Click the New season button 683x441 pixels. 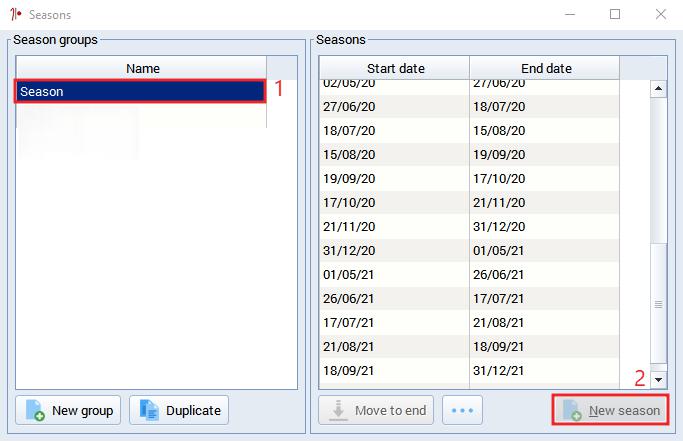610,410
